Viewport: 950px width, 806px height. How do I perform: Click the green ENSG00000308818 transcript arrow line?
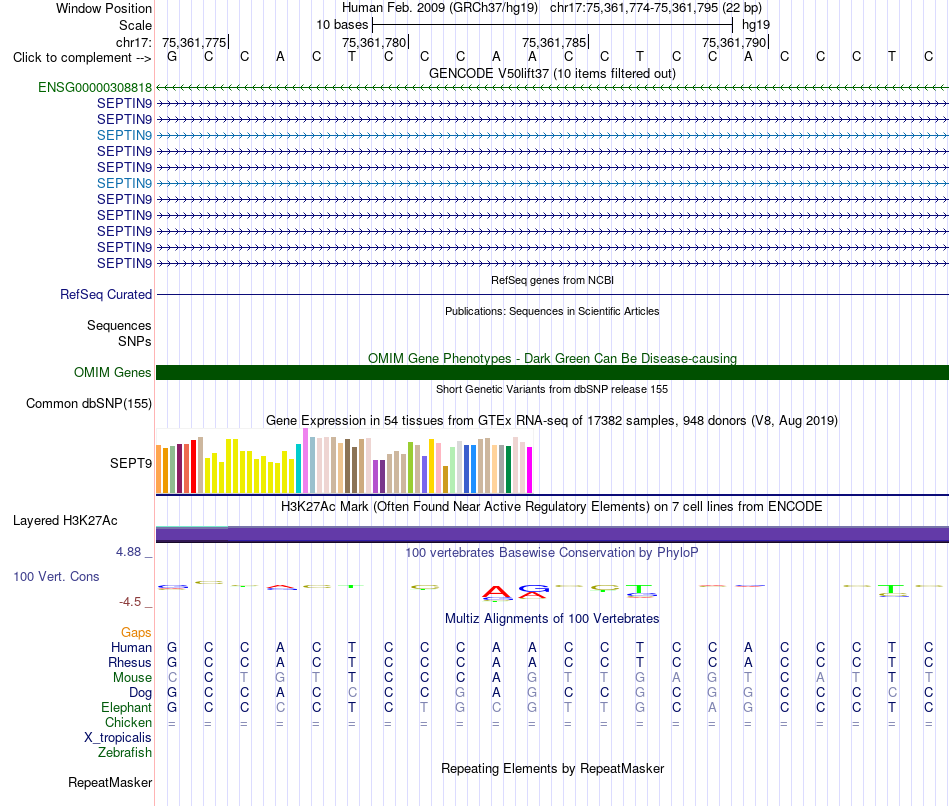click(x=552, y=88)
